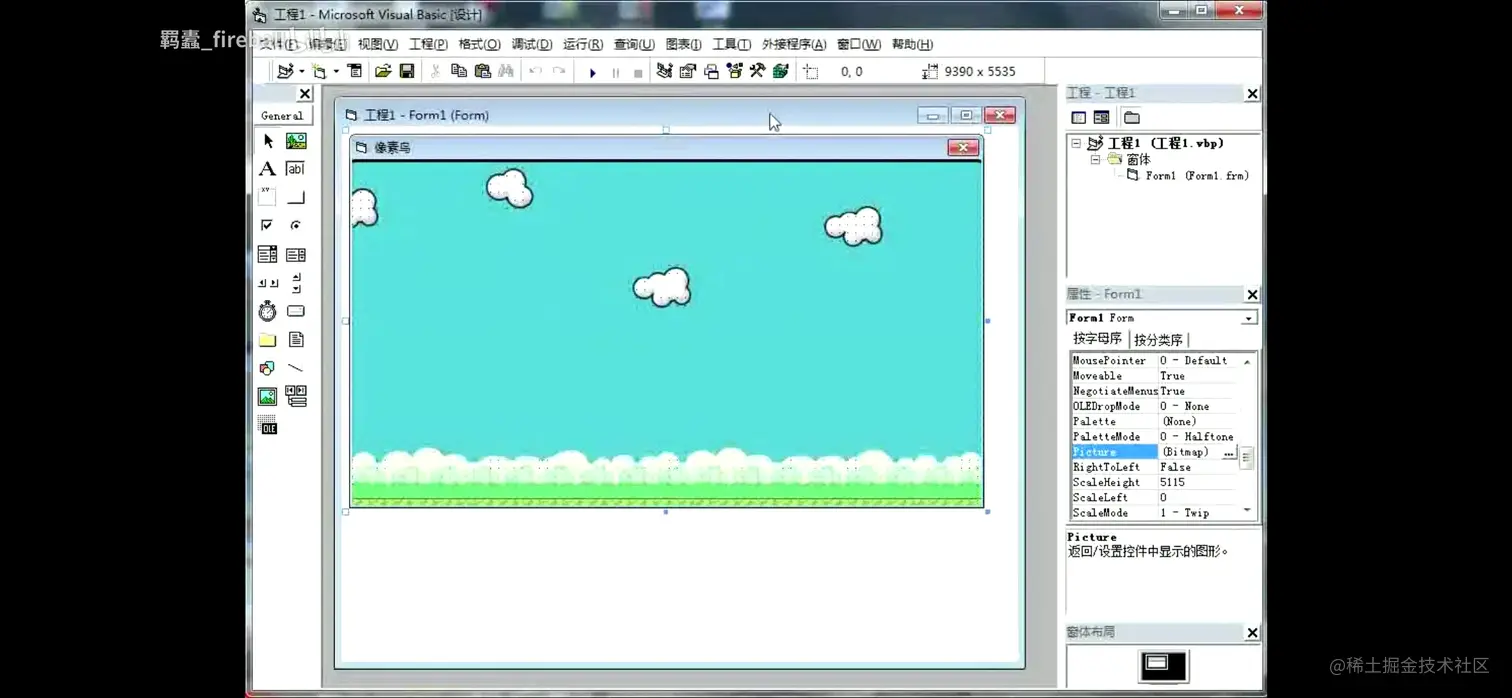Click the Copy toolbar icon
Image resolution: width=1512 pixels, height=698 pixels.
pyautogui.click(x=459, y=71)
